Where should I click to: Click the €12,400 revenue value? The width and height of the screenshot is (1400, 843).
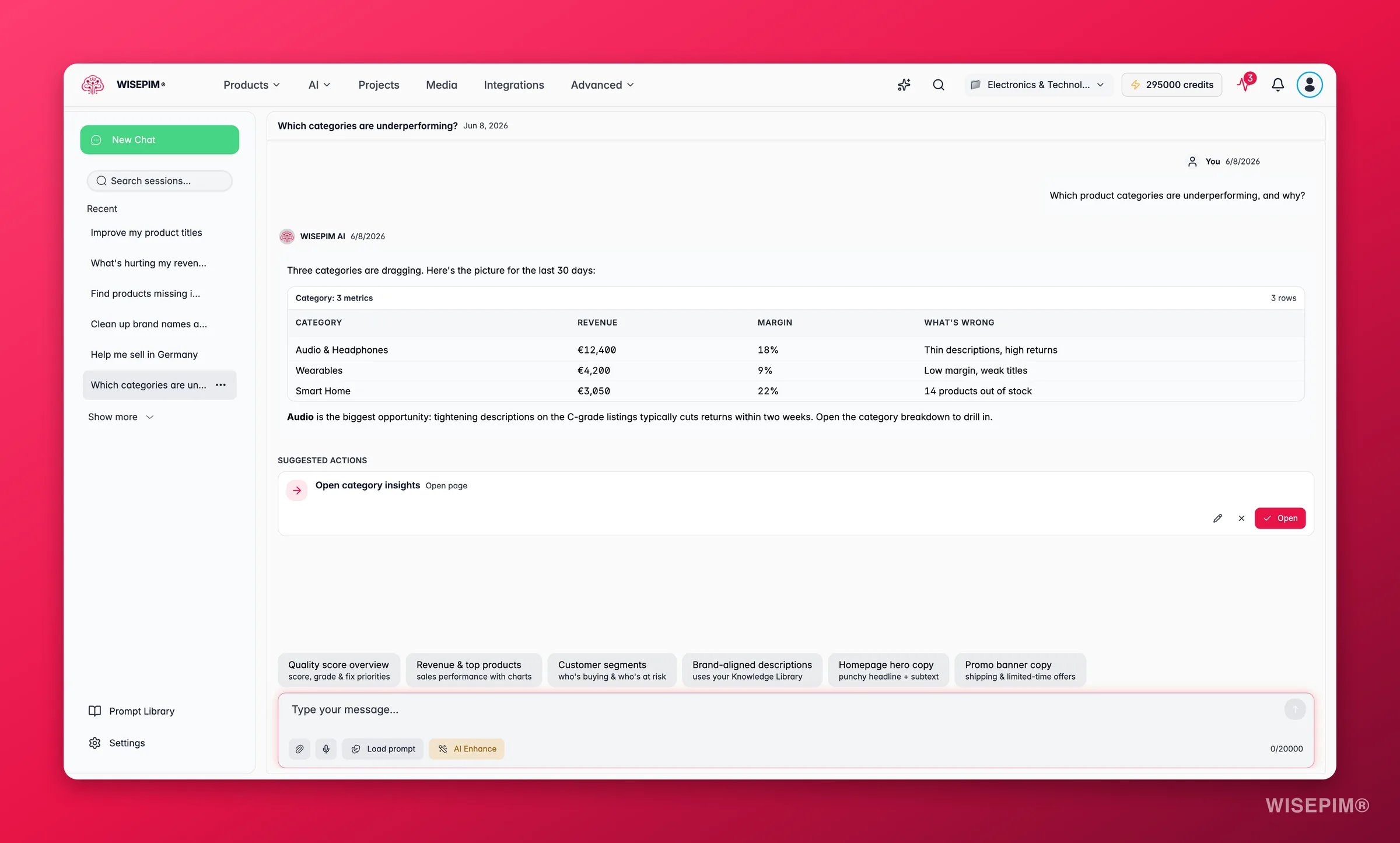[x=596, y=350]
